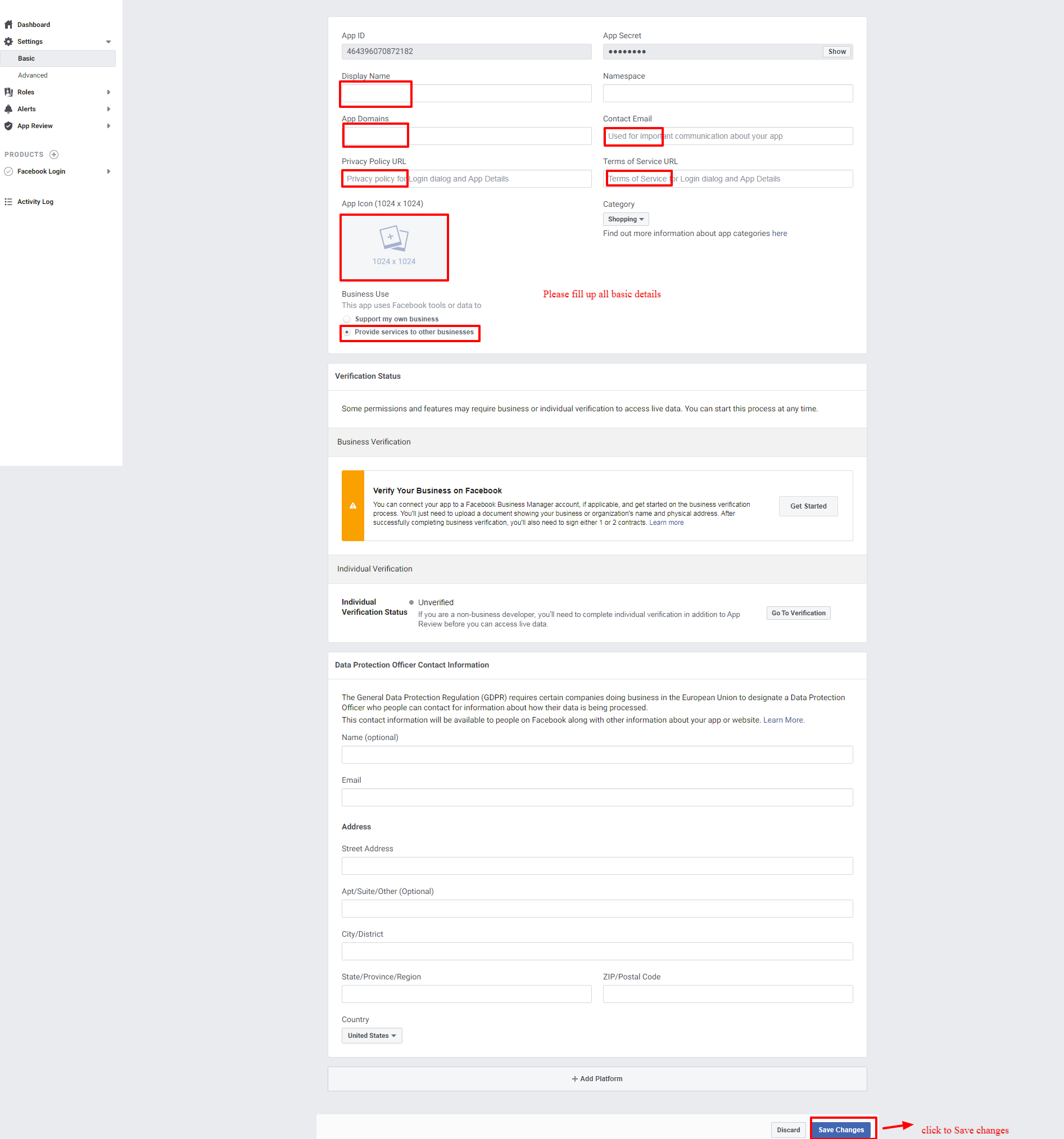Click the Save Changes button
Screen dimensions: 1064x1139
(840, 1130)
